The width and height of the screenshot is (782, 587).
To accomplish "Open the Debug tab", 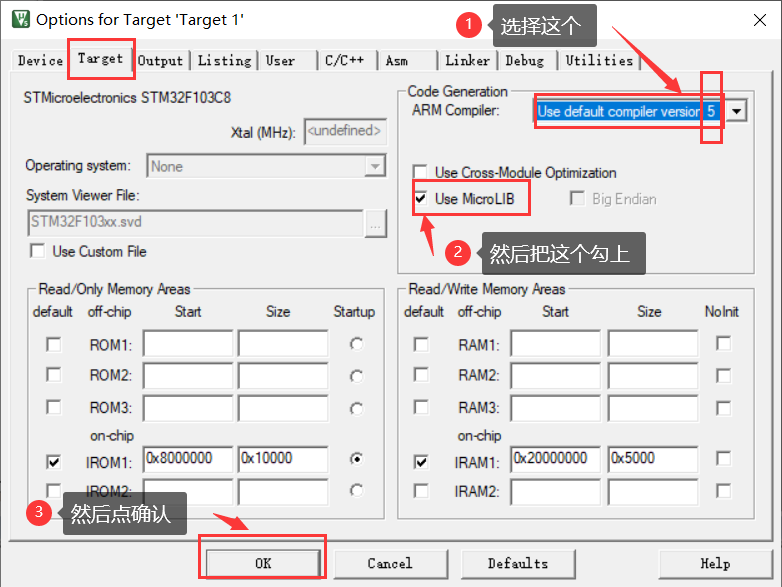I will click(x=525, y=61).
